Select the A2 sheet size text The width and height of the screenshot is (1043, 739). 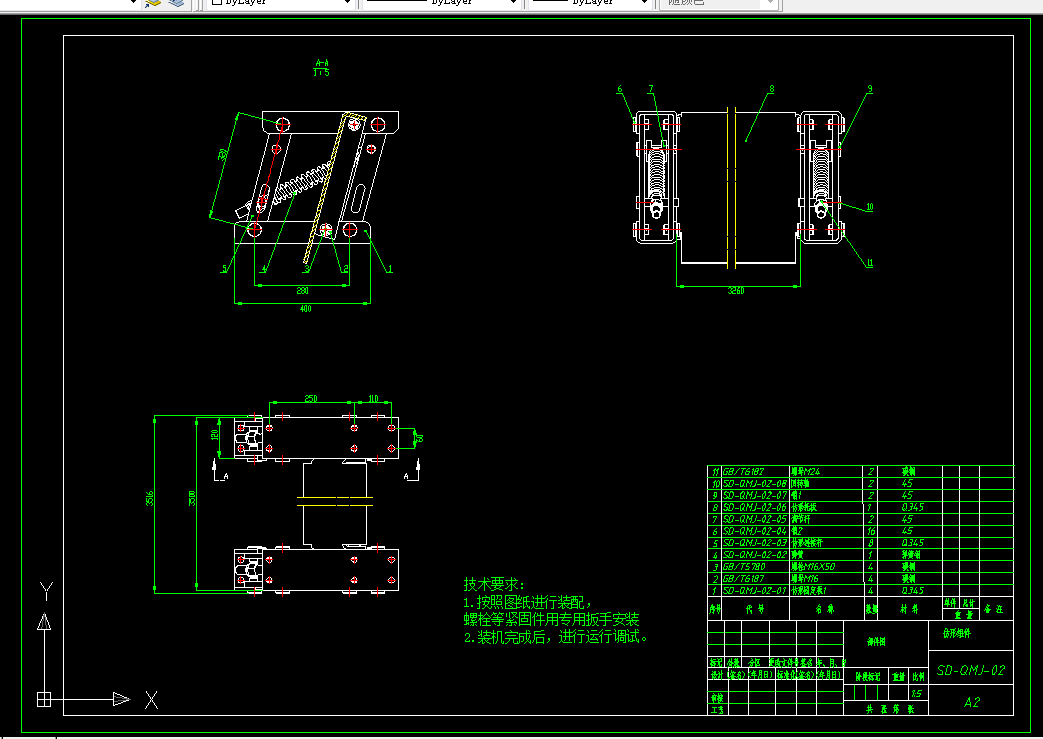click(x=971, y=702)
